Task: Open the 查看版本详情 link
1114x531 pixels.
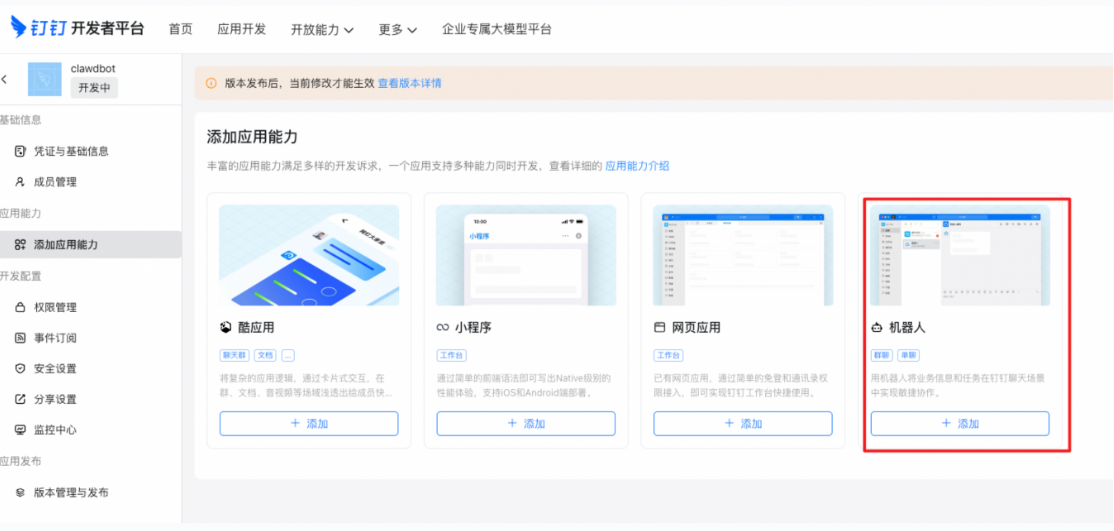Action: click(x=409, y=83)
